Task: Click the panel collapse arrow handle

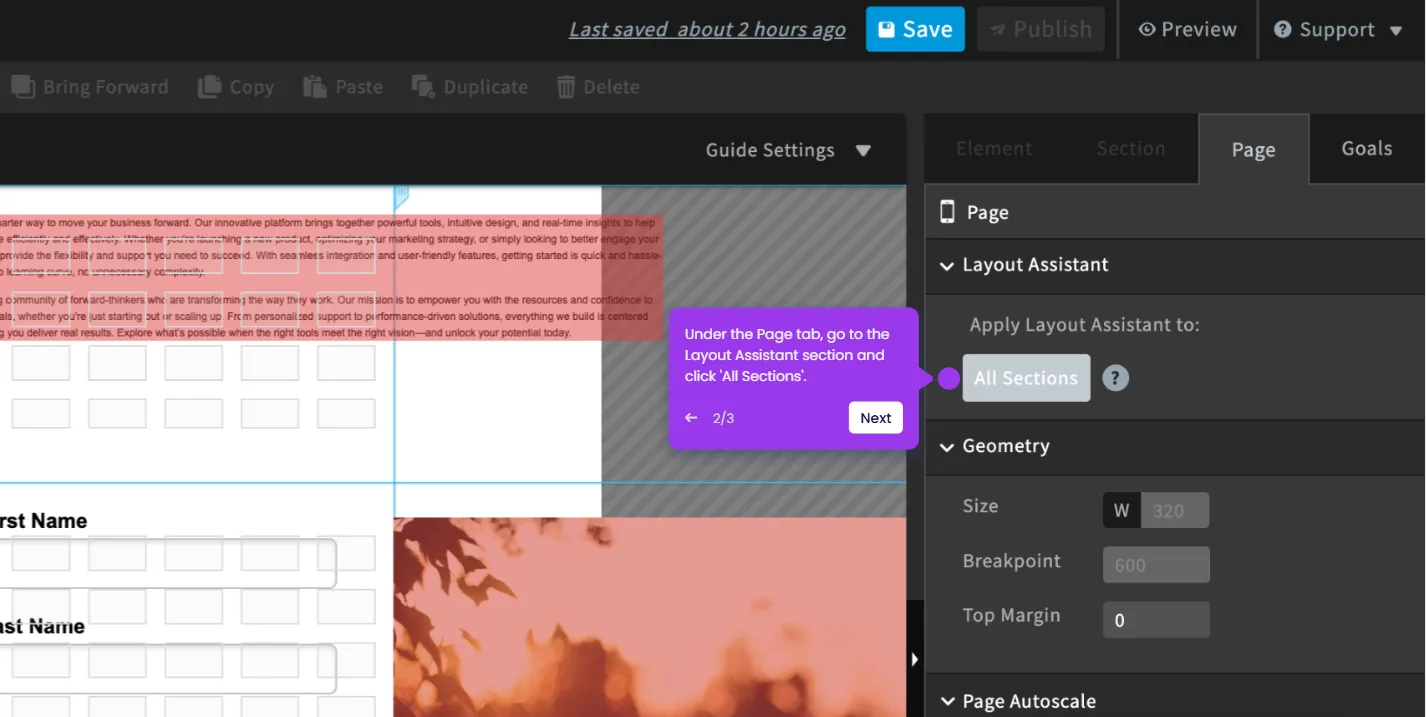Action: (914, 659)
